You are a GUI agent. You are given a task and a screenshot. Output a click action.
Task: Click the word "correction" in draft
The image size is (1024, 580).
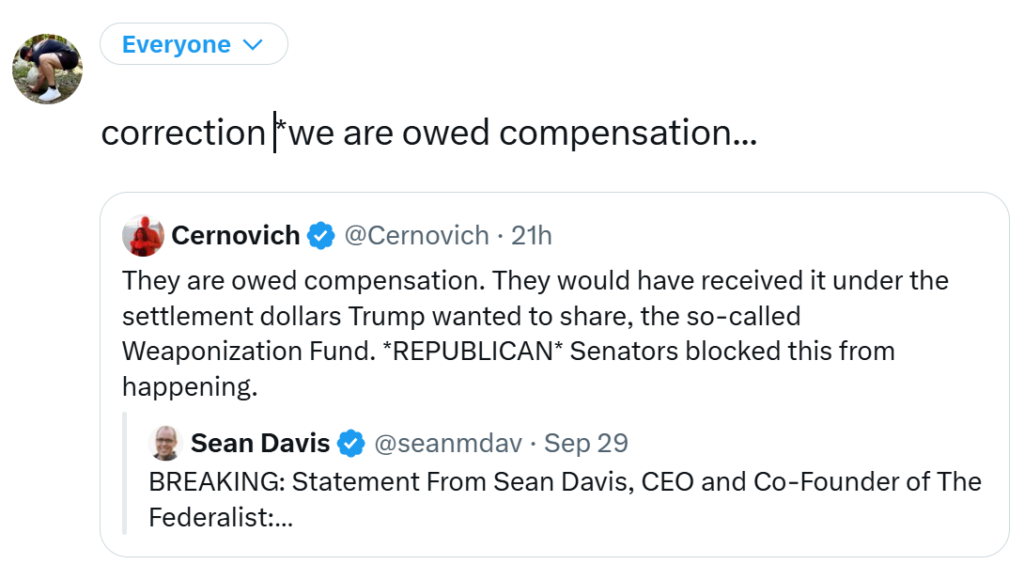pos(184,133)
